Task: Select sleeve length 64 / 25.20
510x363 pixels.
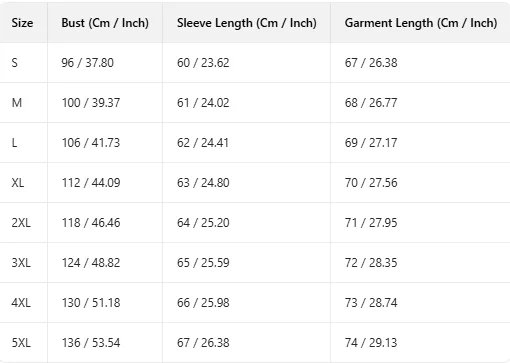Action: pyautogui.click(x=203, y=223)
